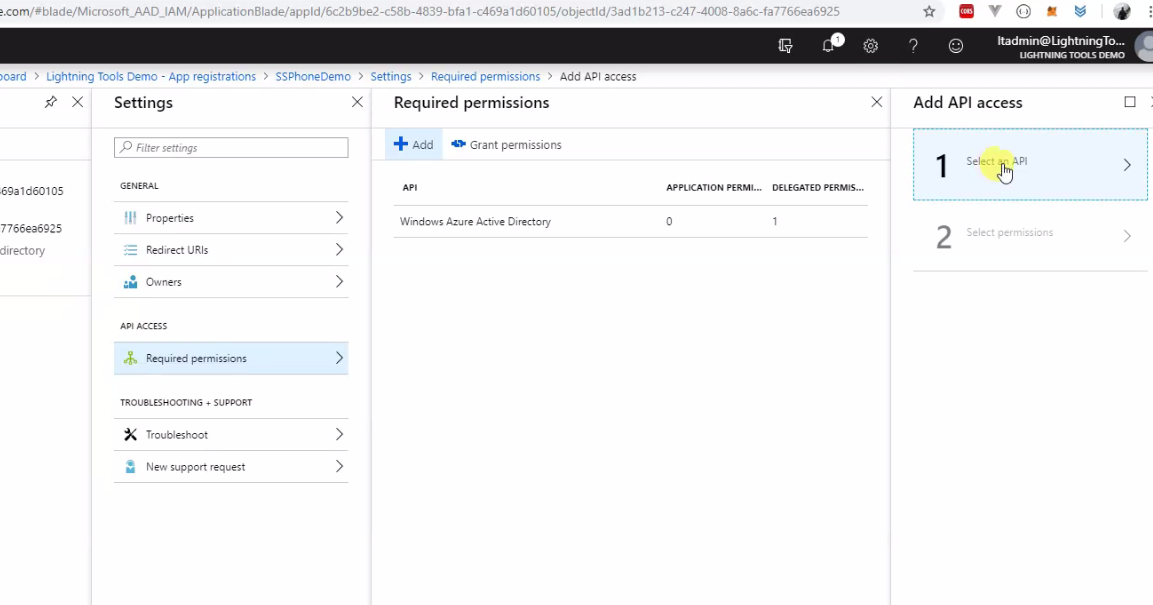Screen dimensions: 1153x605
Task: Open Owners in Settings
Action: click(x=231, y=282)
